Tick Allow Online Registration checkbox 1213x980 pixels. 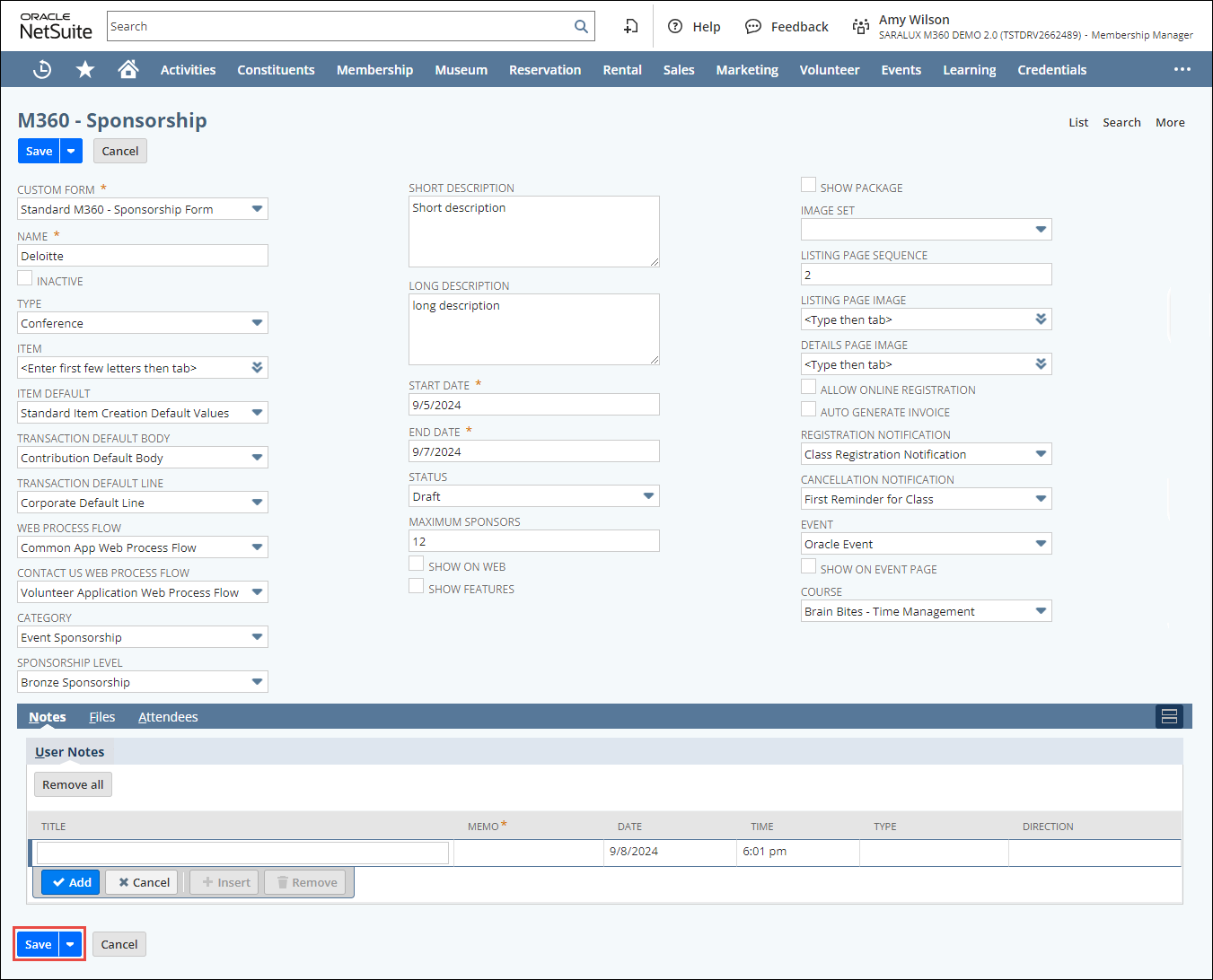809,387
